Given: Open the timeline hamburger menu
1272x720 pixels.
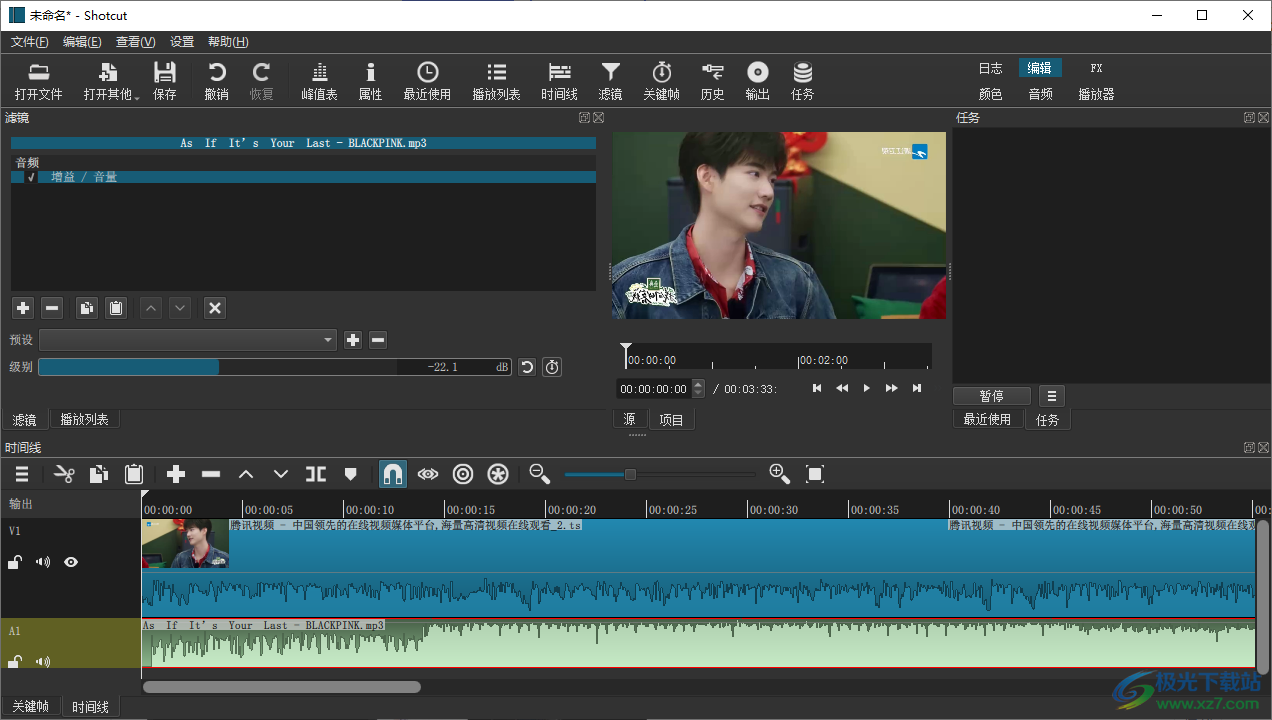Looking at the screenshot, I should pos(22,474).
